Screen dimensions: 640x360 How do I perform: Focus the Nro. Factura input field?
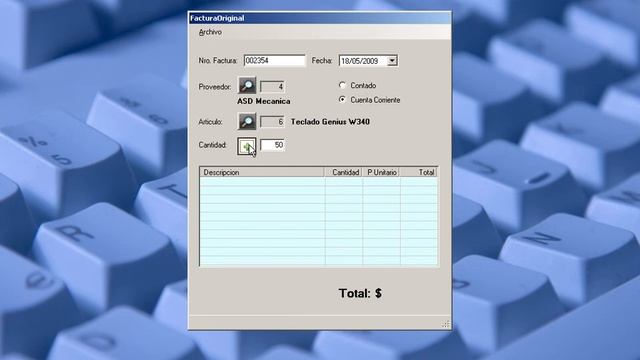point(274,60)
